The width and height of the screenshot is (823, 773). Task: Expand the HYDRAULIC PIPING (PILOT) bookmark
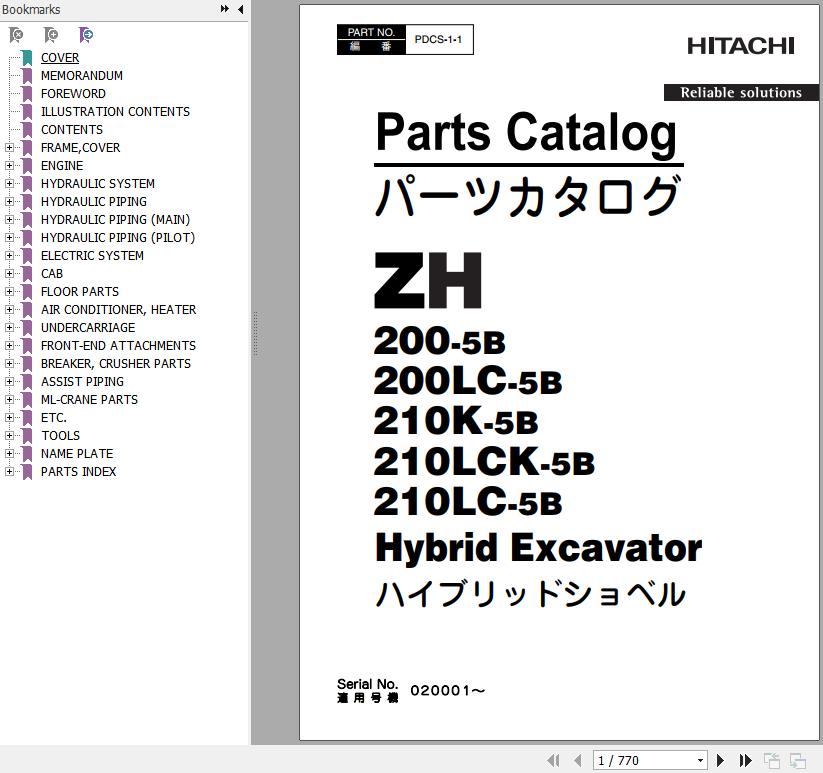click(x=9, y=238)
